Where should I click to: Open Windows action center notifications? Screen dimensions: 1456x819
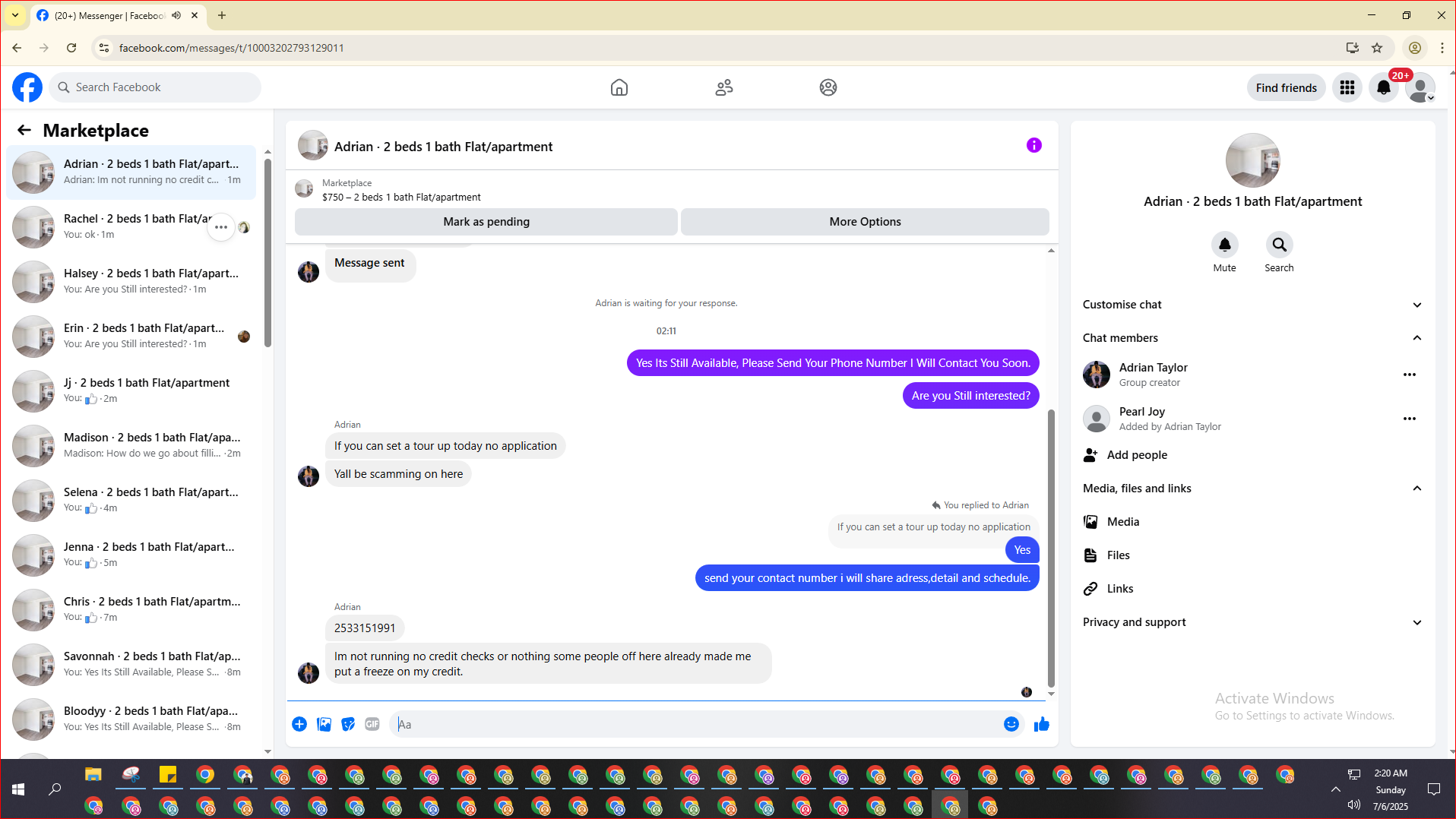coord(1434,789)
